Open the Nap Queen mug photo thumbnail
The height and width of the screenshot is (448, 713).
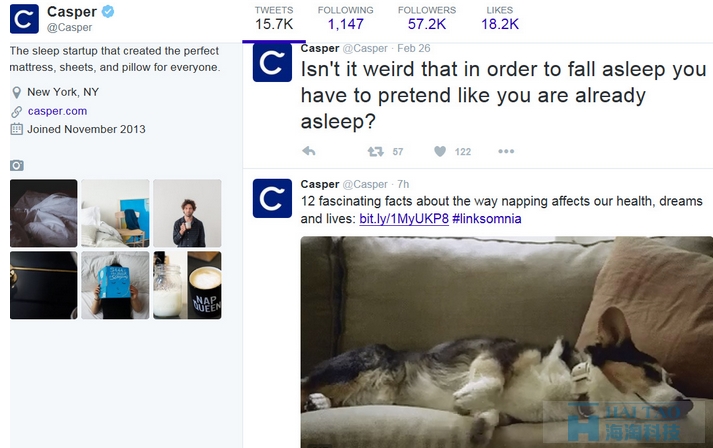(187, 285)
